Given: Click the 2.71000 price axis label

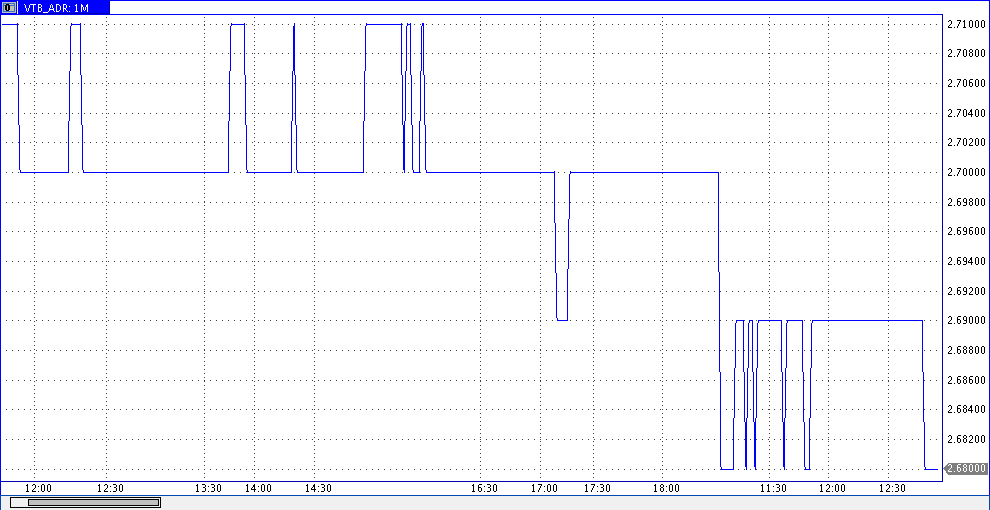Looking at the screenshot, I should coord(966,25).
